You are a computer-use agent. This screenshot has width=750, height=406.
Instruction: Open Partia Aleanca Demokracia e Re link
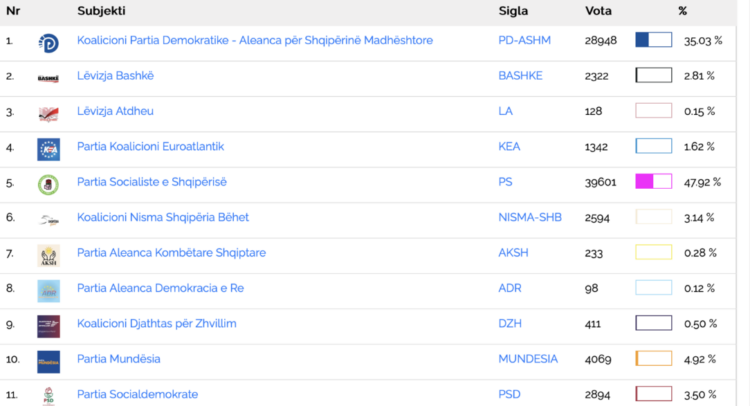(160, 288)
